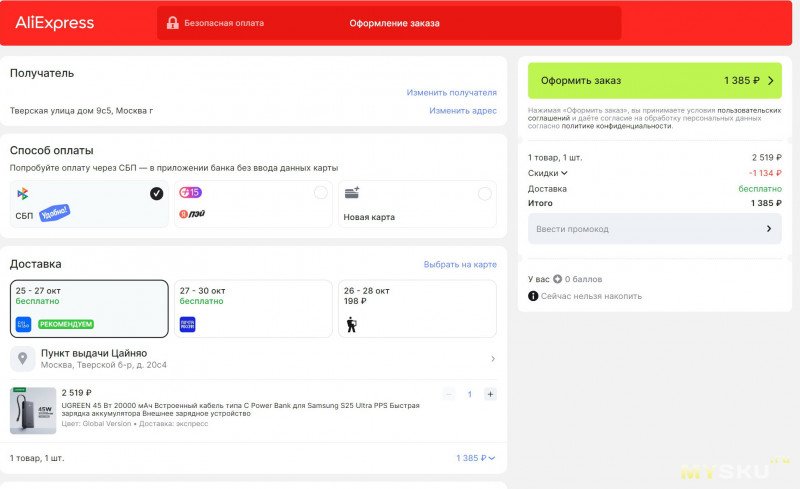Increase item quantity with plus button

pos(490,394)
